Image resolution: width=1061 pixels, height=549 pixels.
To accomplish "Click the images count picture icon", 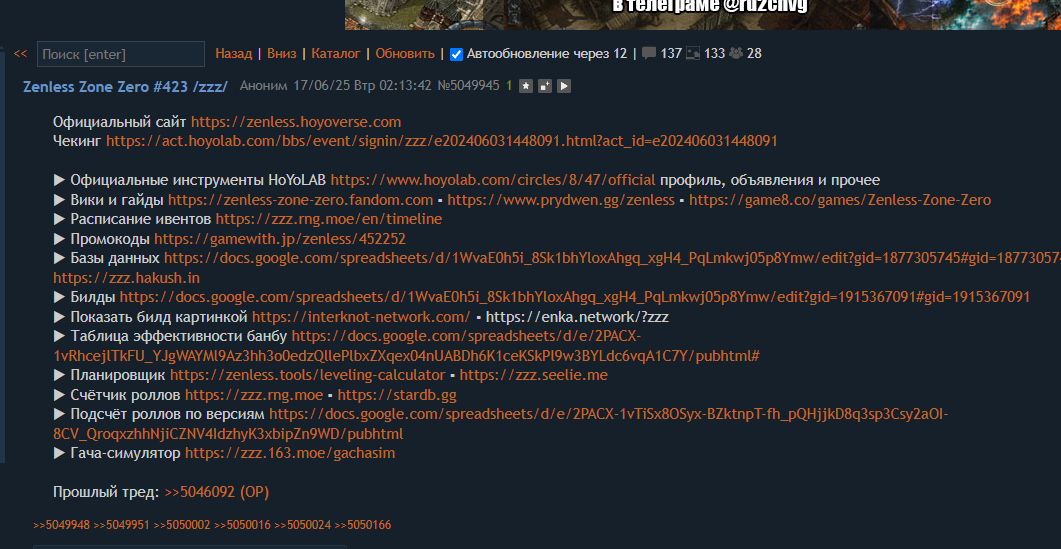I will tap(693, 53).
